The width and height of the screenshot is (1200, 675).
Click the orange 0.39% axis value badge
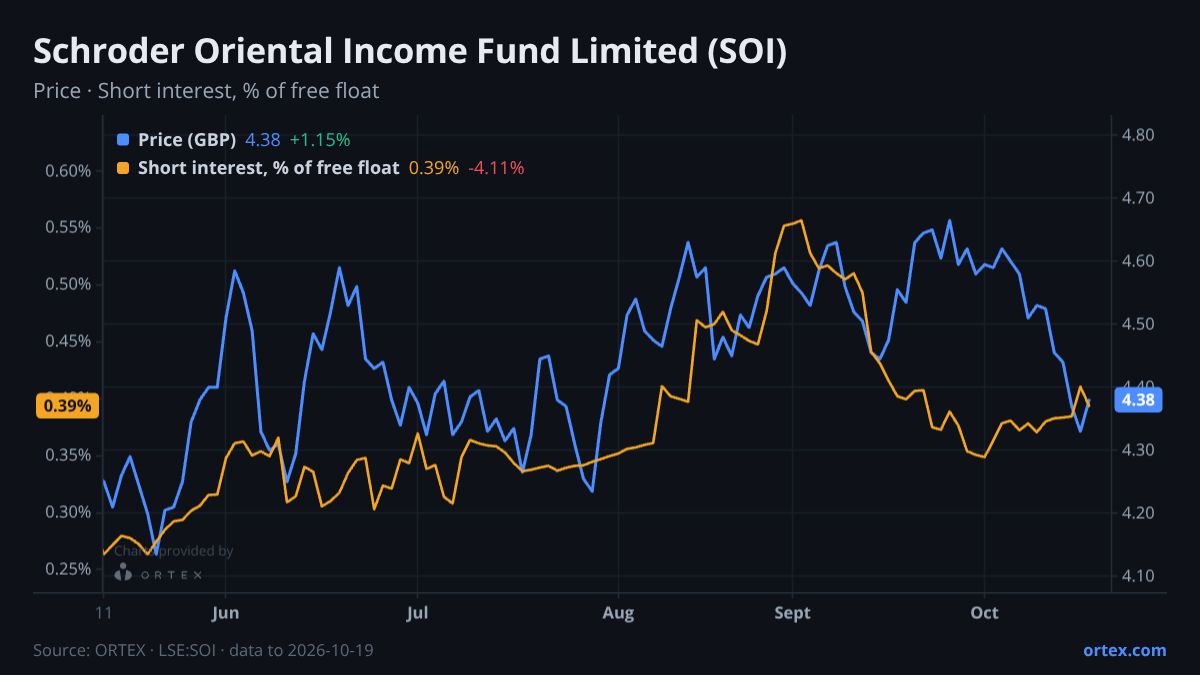(x=68, y=406)
